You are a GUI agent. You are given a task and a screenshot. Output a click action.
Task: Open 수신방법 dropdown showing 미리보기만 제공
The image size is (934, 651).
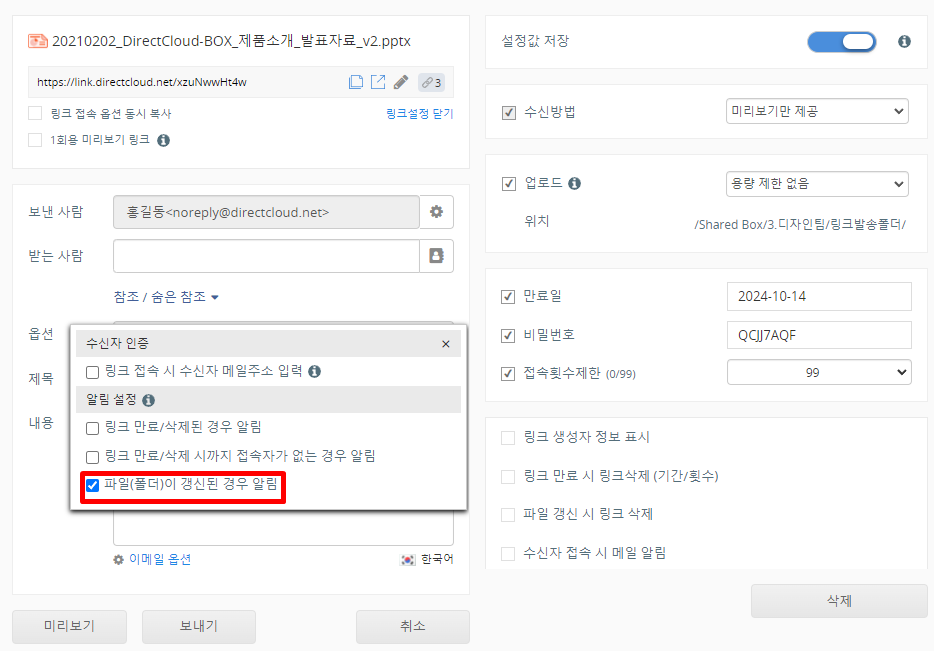(817, 111)
